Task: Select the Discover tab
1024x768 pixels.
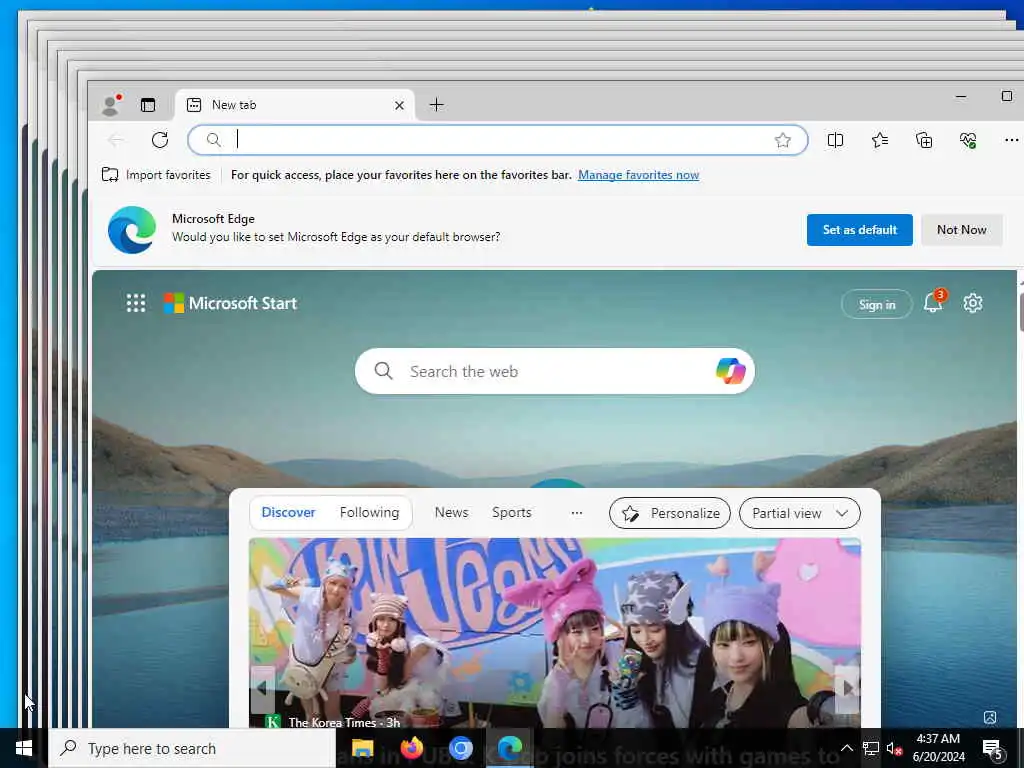Action: (288, 513)
